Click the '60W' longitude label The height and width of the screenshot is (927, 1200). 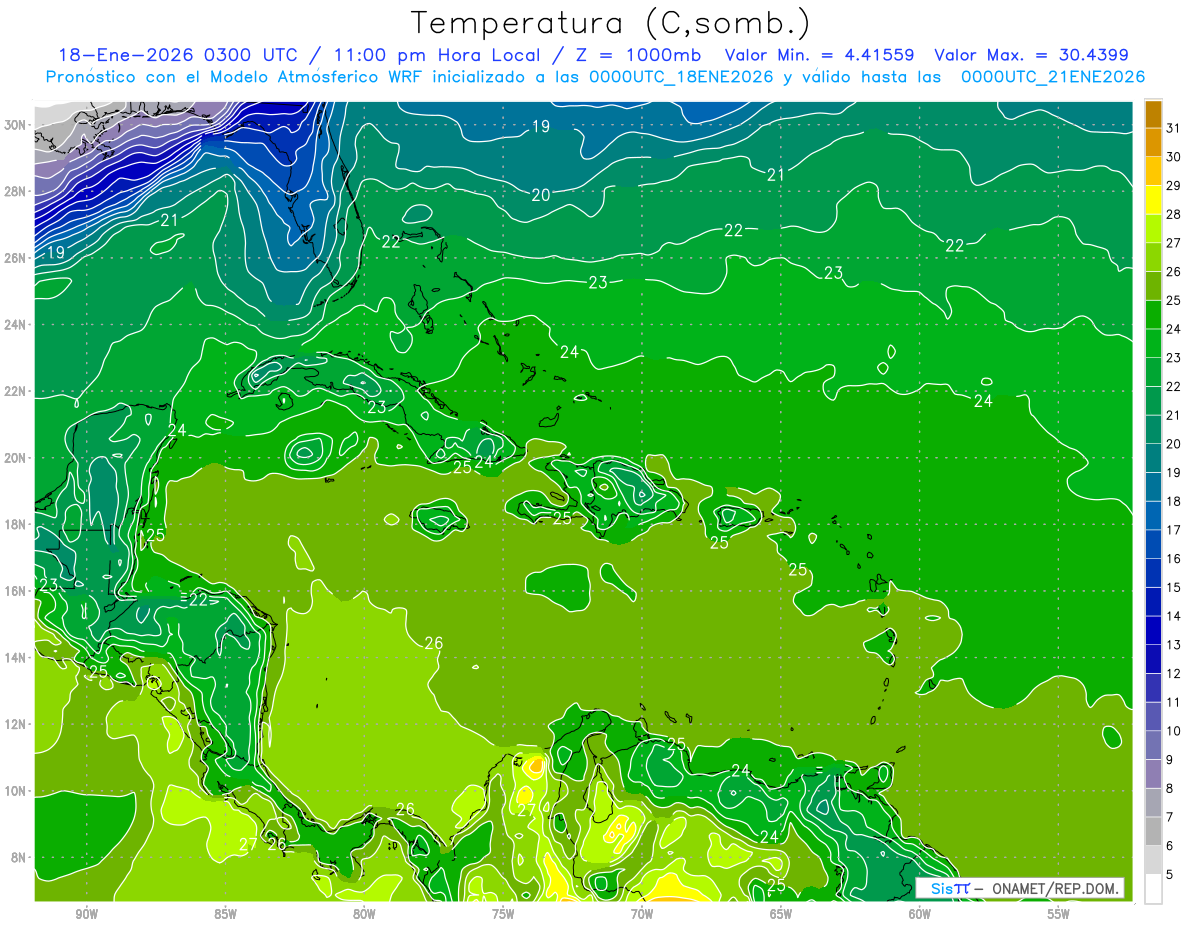click(920, 914)
